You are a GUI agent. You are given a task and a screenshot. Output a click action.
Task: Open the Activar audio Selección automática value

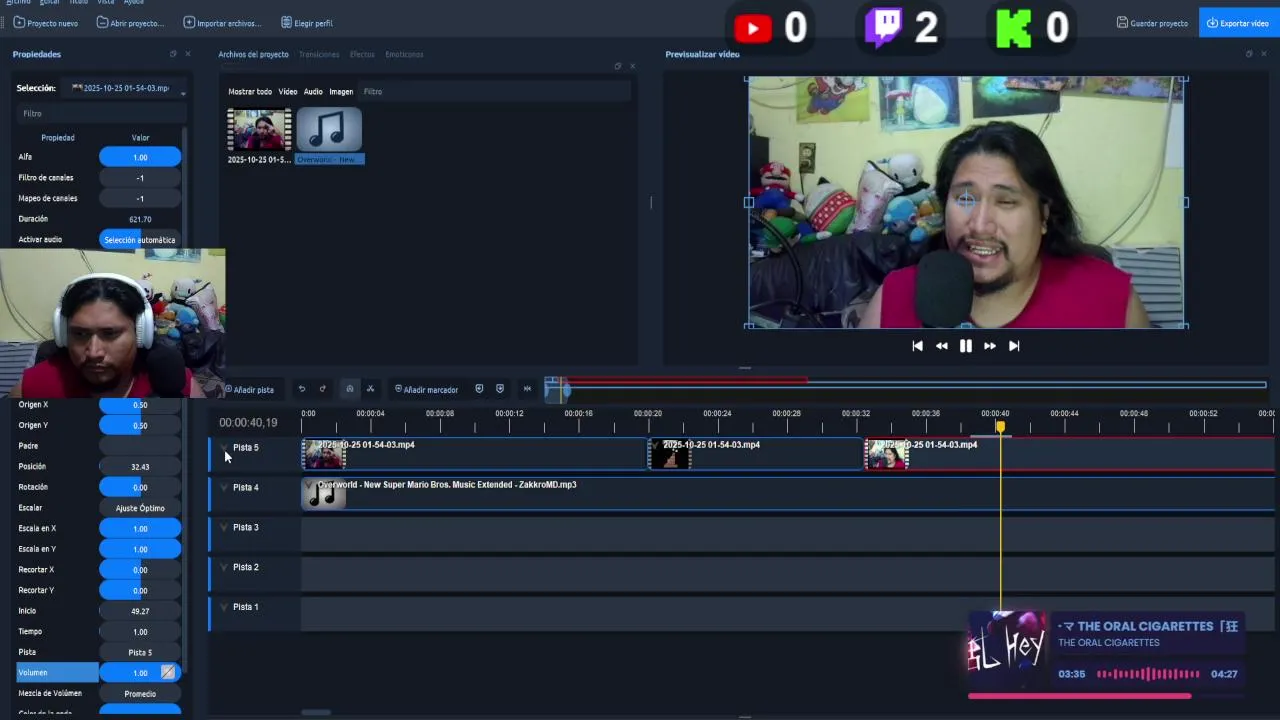click(x=140, y=240)
